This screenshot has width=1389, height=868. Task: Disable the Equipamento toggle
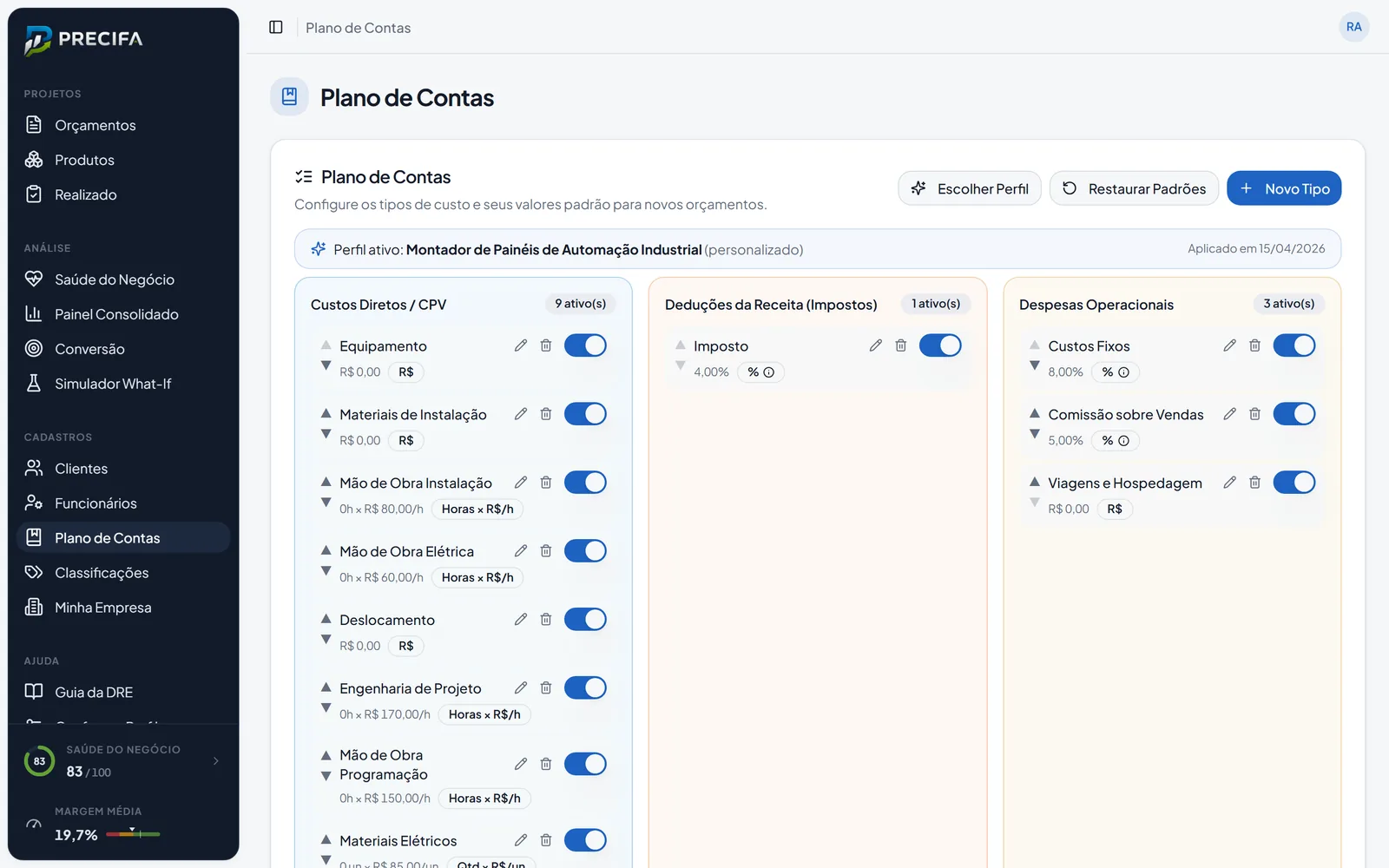(585, 345)
